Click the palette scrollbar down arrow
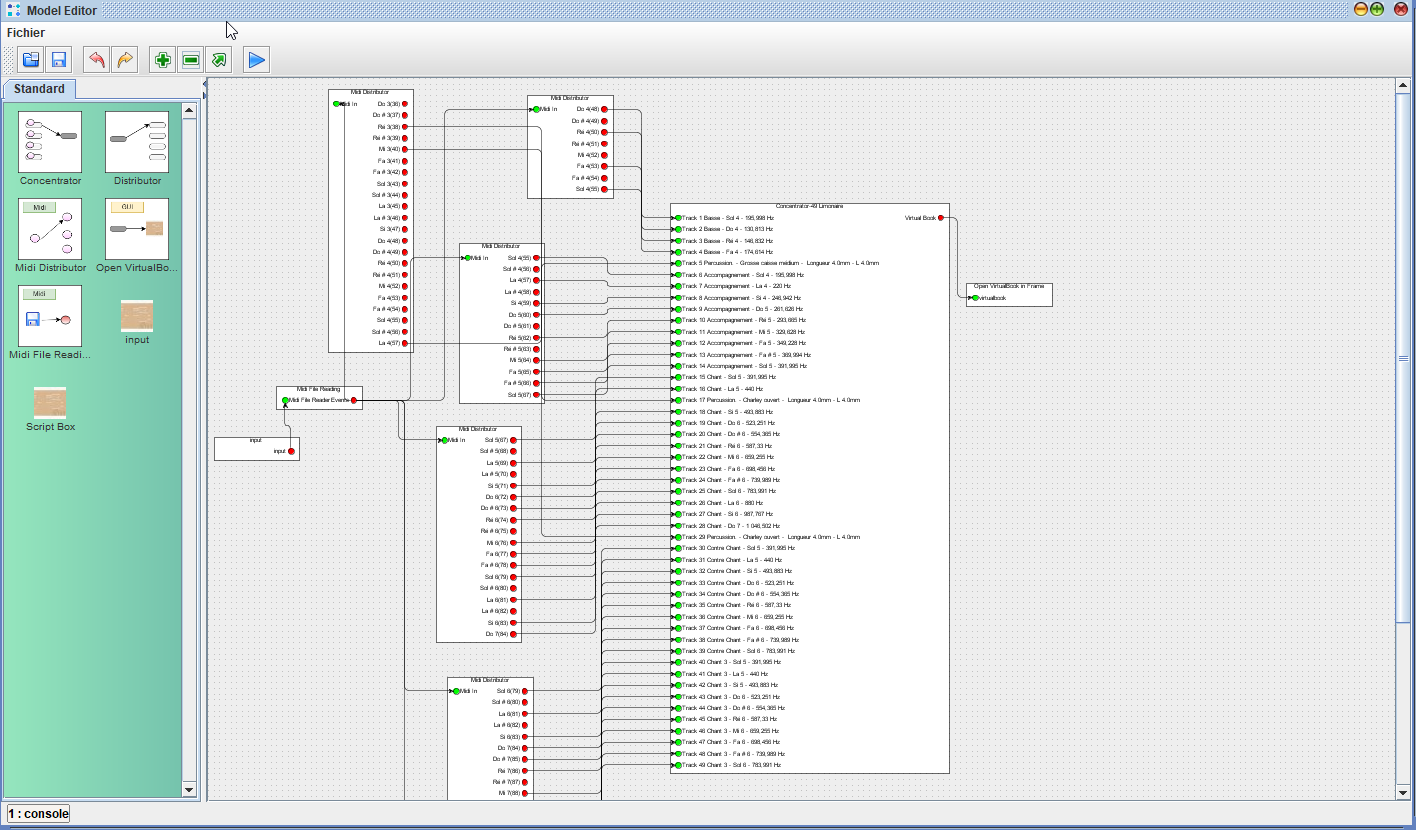Image resolution: width=1416 pixels, height=830 pixels. coord(190,789)
